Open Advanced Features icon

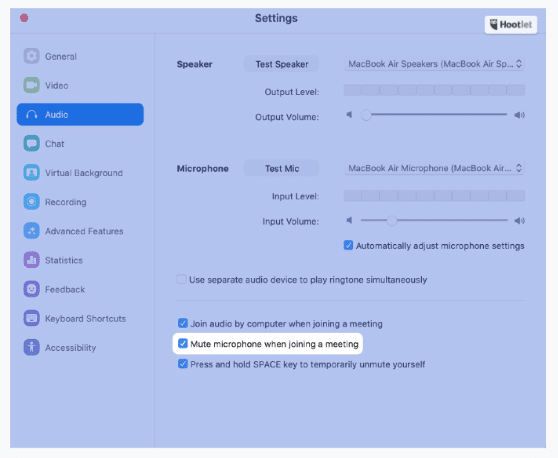tap(32, 231)
